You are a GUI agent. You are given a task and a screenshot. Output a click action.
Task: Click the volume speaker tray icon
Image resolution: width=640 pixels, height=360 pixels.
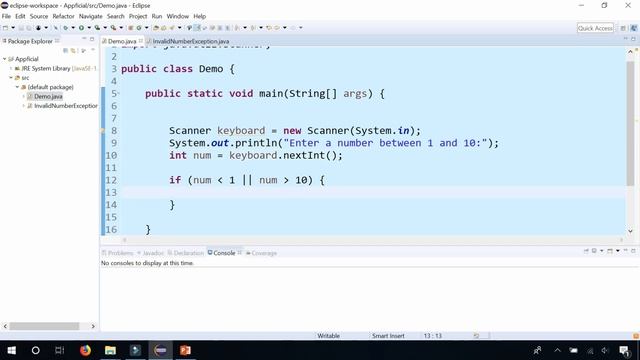(605, 350)
